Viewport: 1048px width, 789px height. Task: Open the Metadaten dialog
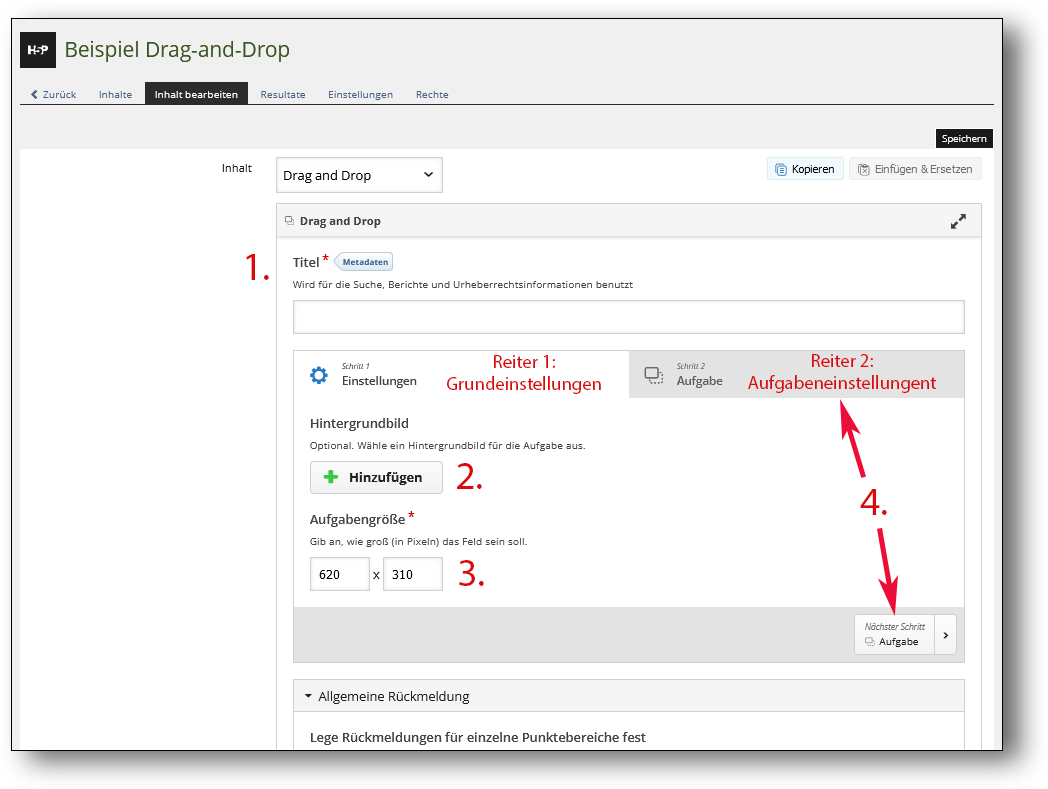366,262
